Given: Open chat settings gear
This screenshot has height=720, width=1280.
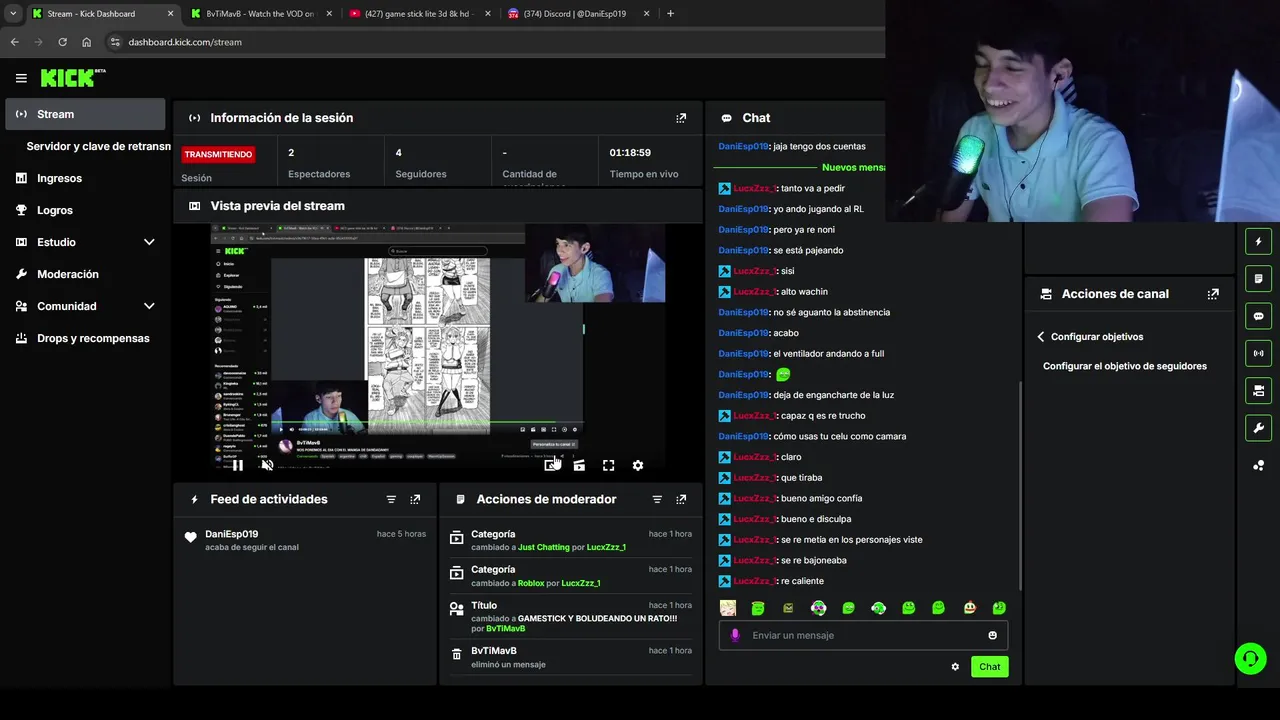Looking at the screenshot, I should pos(955,667).
